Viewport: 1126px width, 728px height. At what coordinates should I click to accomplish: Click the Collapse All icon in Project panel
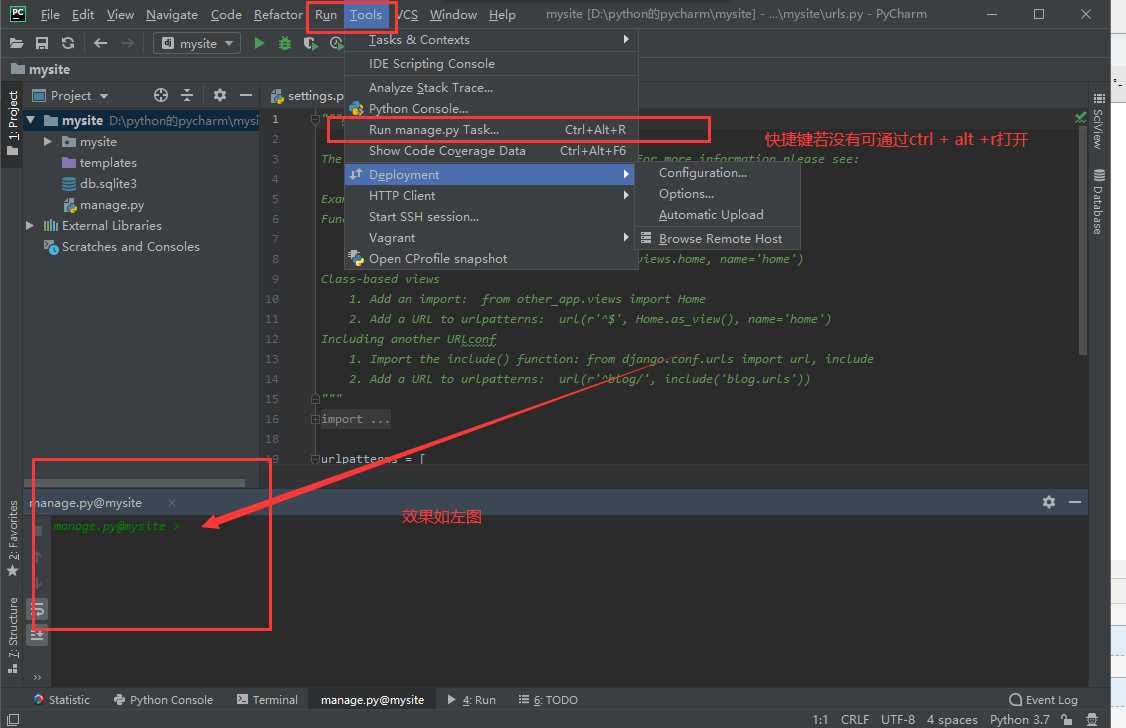point(187,95)
